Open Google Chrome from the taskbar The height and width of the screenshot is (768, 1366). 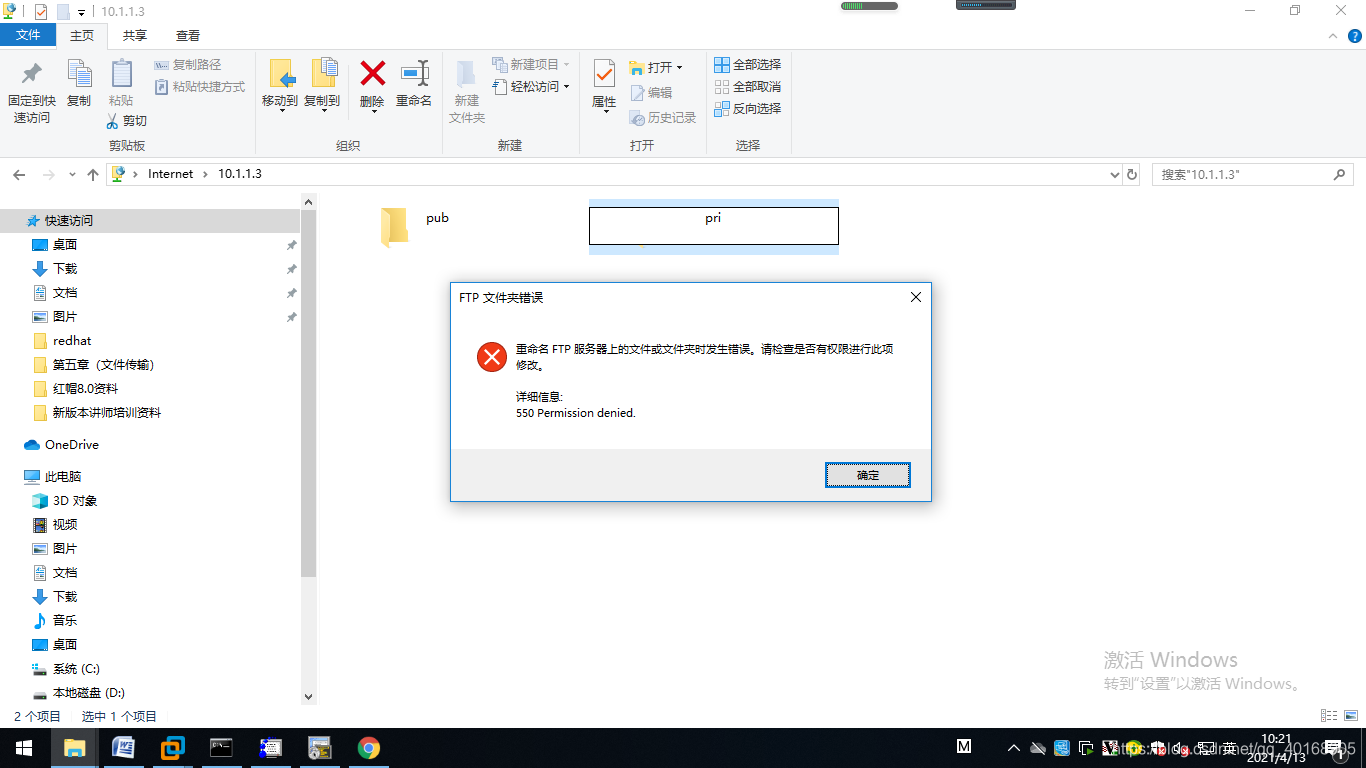pyautogui.click(x=369, y=748)
